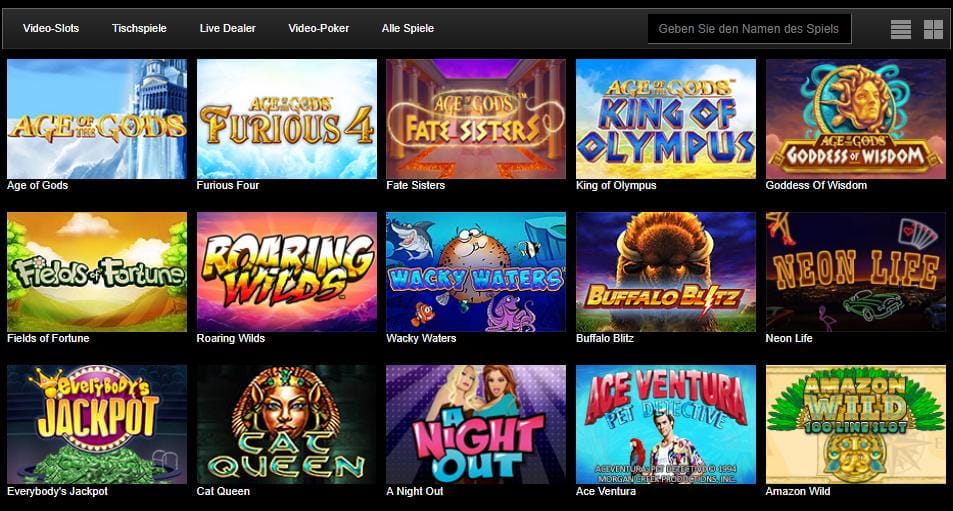Click the Buffalo Blitz title link
The height and width of the screenshot is (511, 953).
tap(605, 338)
